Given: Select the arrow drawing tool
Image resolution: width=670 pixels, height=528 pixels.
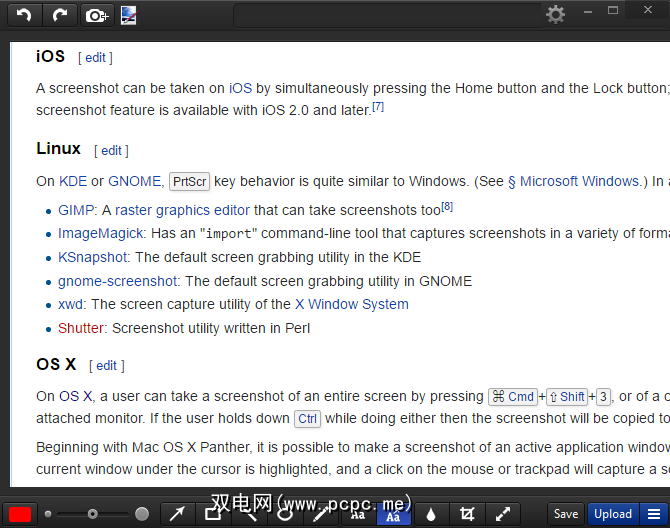Looking at the screenshot, I should [x=177, y=513].
